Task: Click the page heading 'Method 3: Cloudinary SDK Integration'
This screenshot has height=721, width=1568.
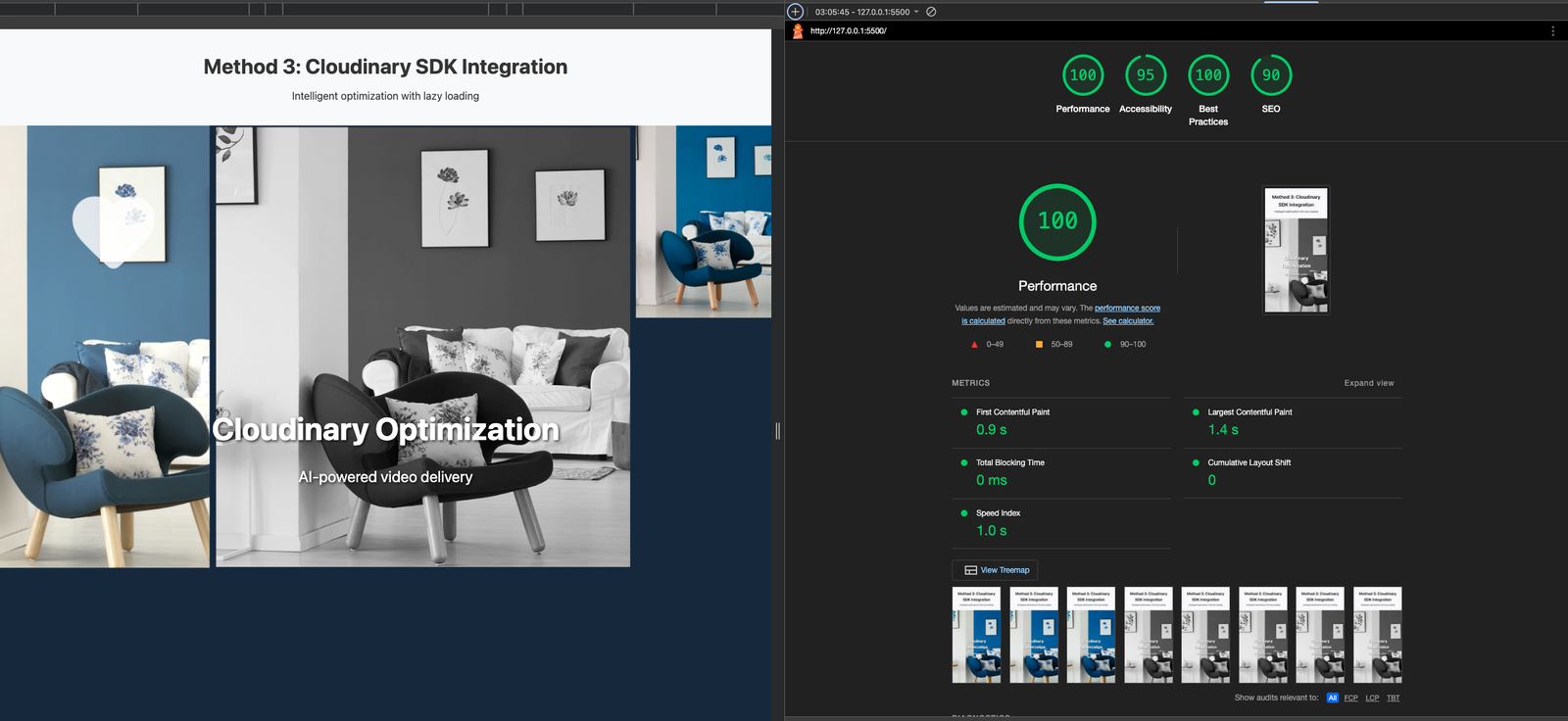Action: 385,67
